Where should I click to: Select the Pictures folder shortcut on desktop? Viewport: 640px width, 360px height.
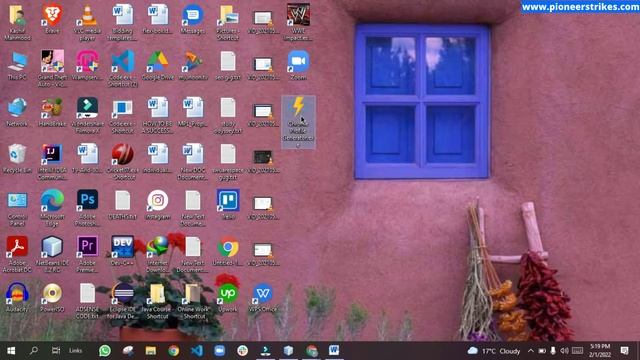228,22
